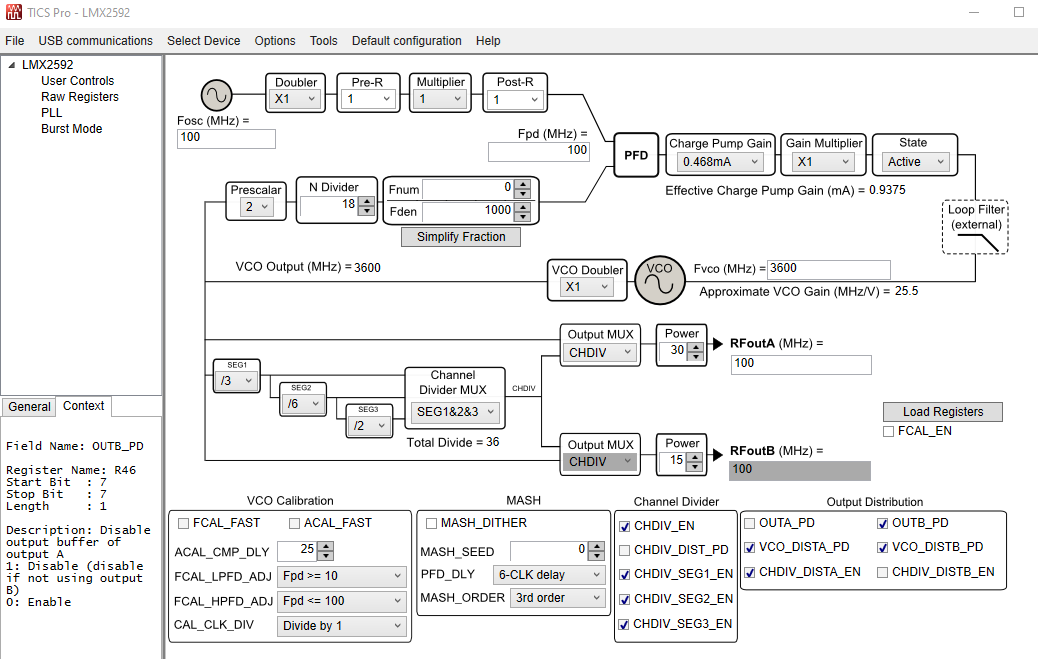
Task: Enable the FCAL_FAST checkbox
Action: [x=184, y=523]
